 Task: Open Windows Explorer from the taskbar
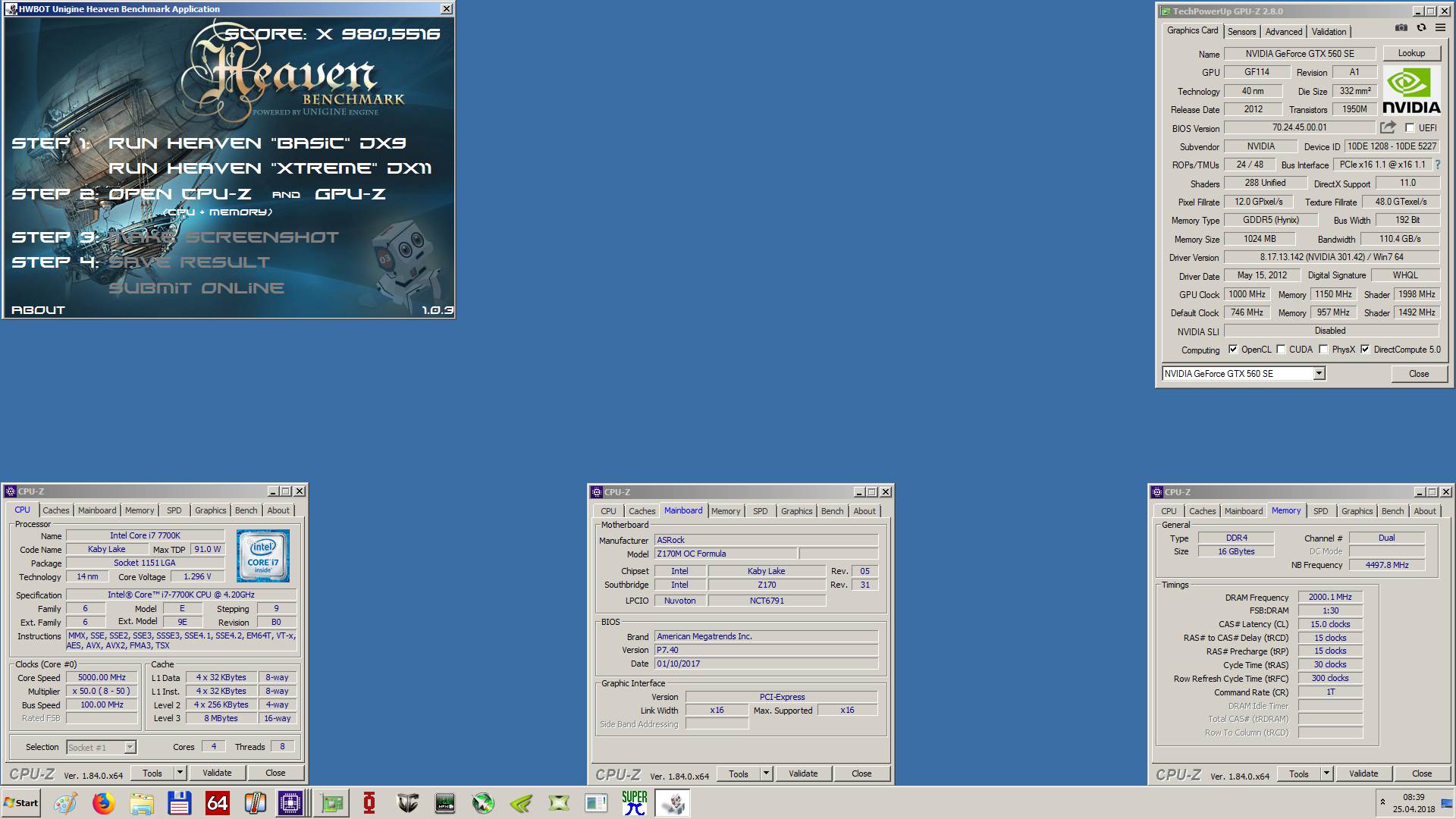point(141,803)
